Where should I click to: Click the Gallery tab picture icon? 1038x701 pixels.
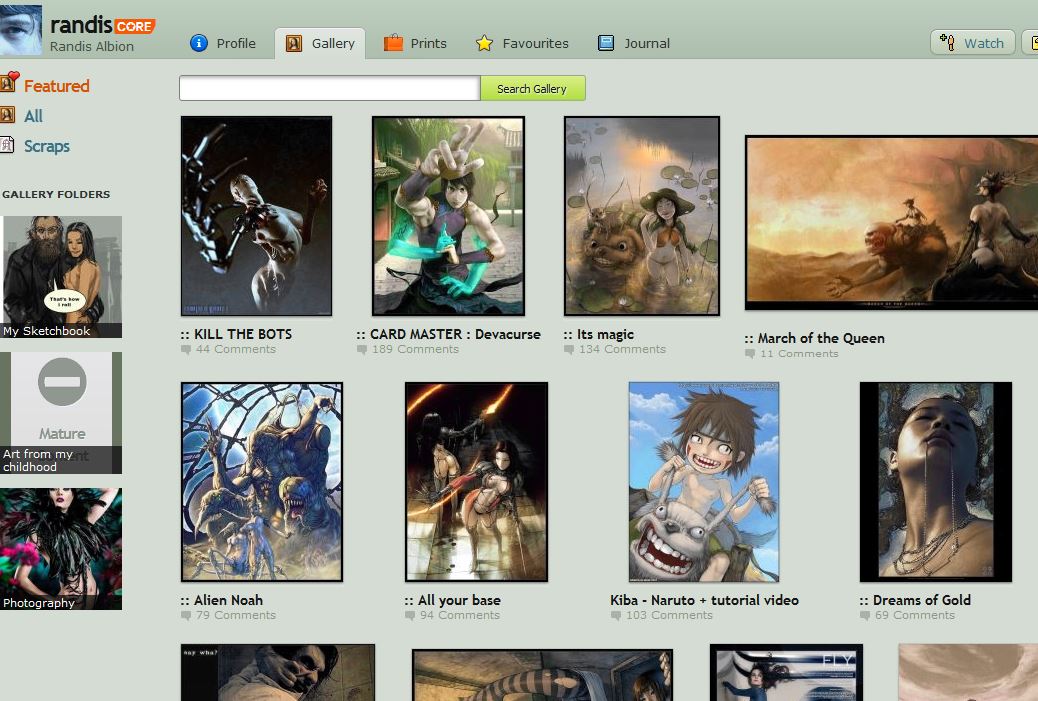294,44
